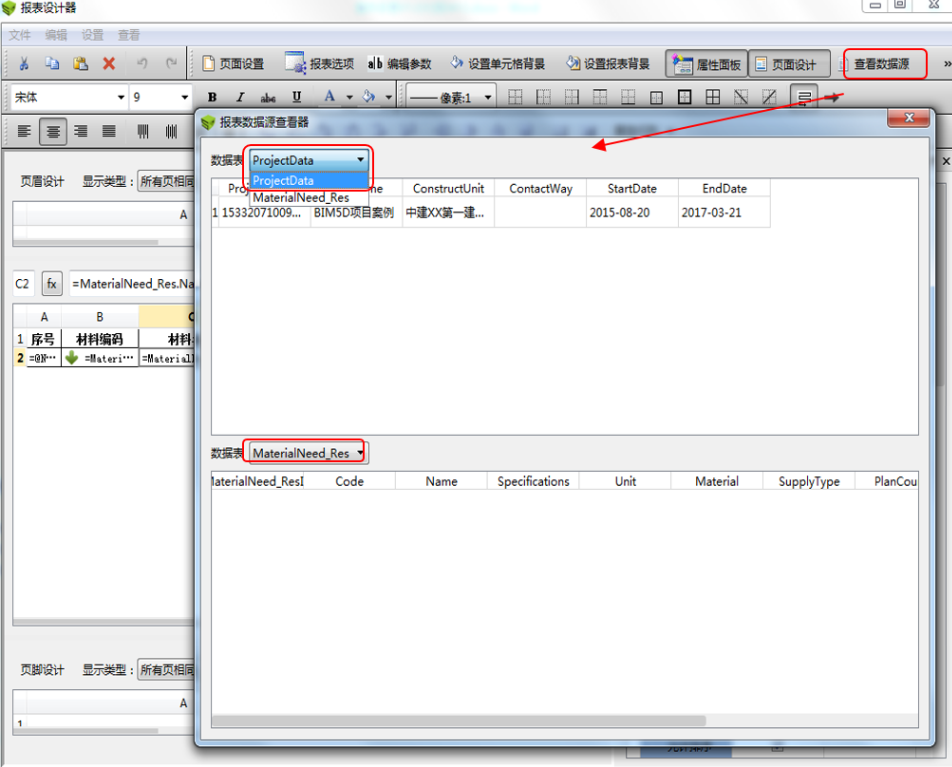
Task: Expand the toolbar overflow chevron
Action: coord(947,64)
